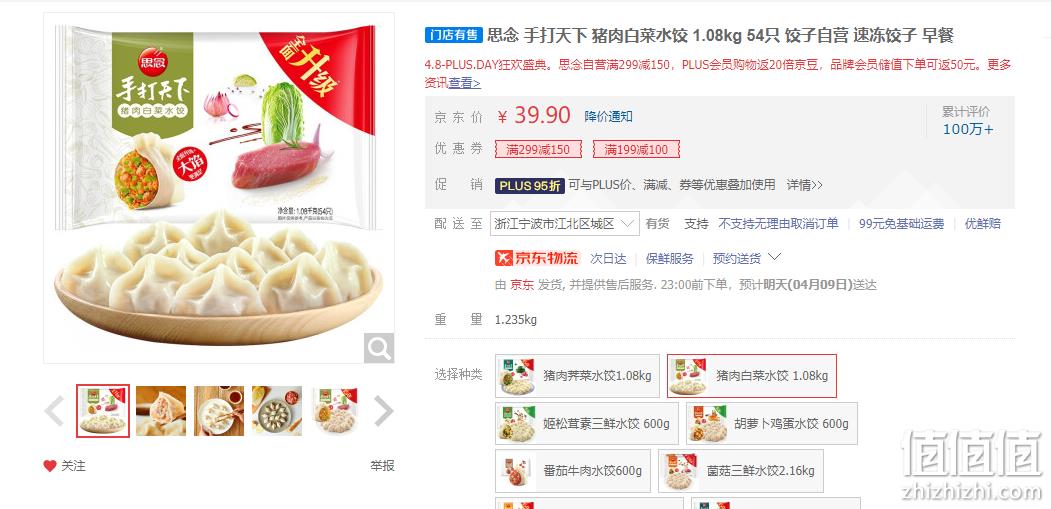Claim the 满299减150 coupon
Viewport: 1051px width, 509px height.
pyautogui.click(x=538, y=150)
